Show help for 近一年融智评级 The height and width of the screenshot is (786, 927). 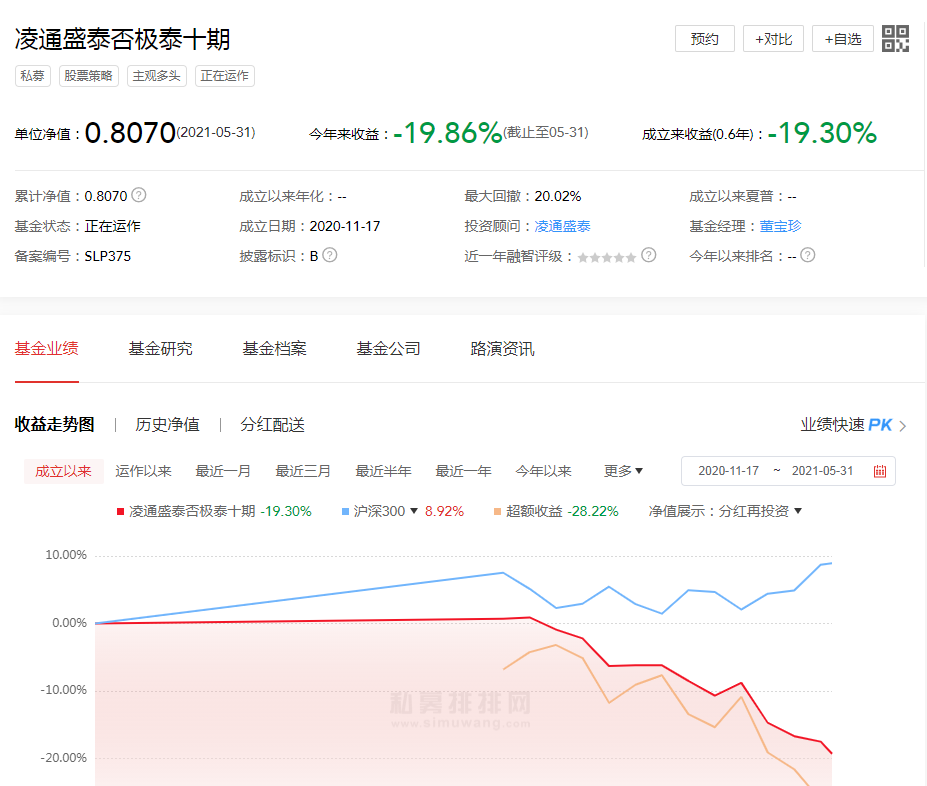point(649,255)
